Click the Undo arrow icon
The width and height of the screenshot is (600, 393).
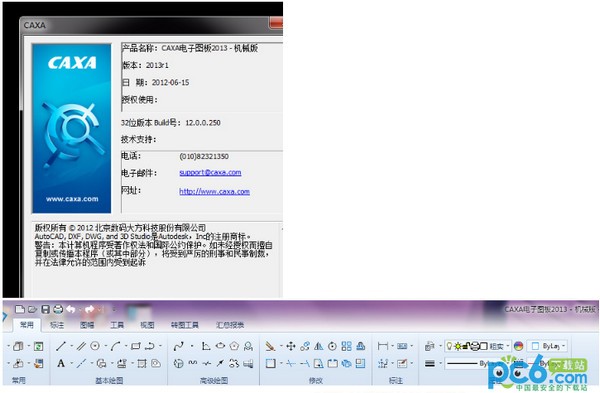click(71, 309)
